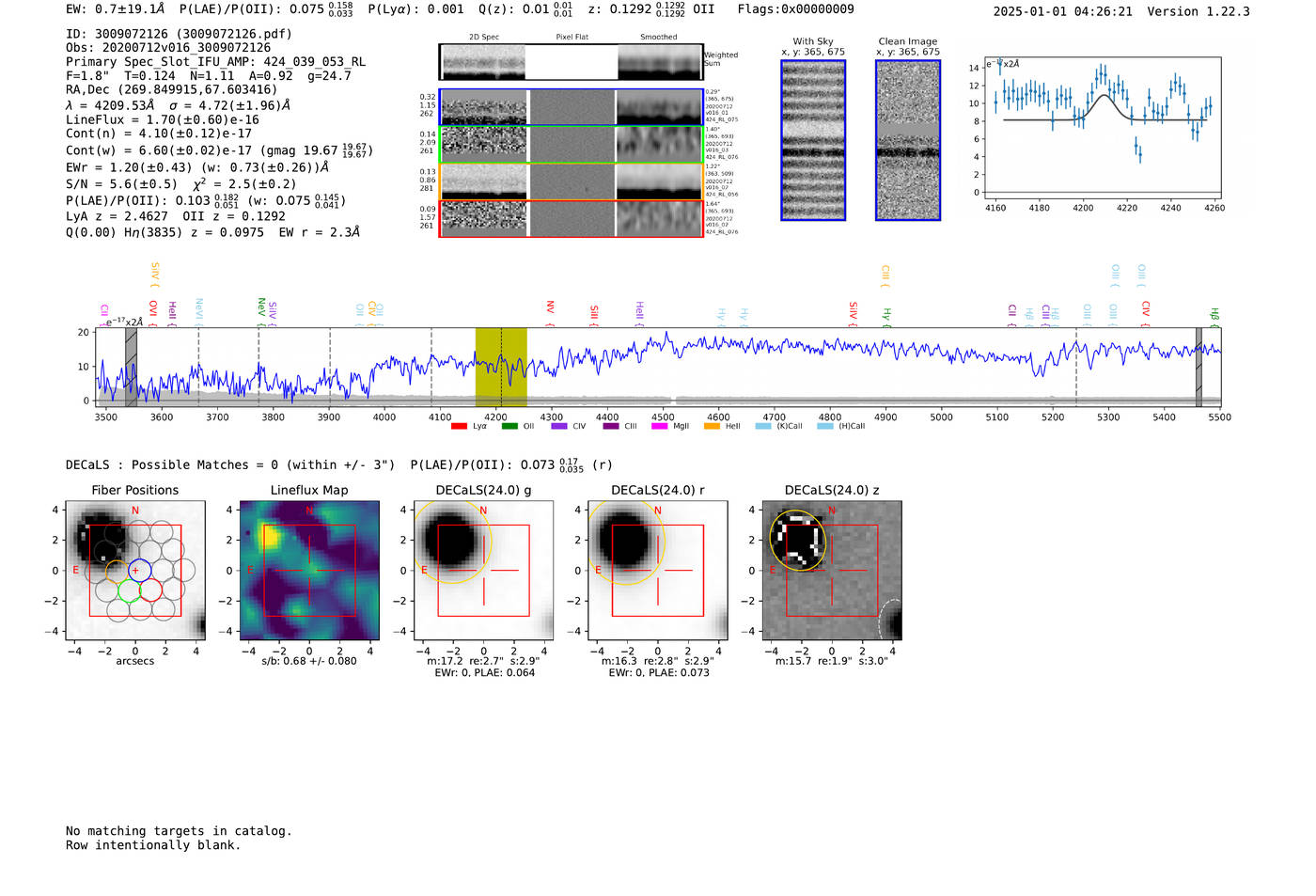Image resolution: width=1316 pixels, height=896 pixels.
Task: Open the Lineflux Map panel
Action: click(x=309, y=570)
